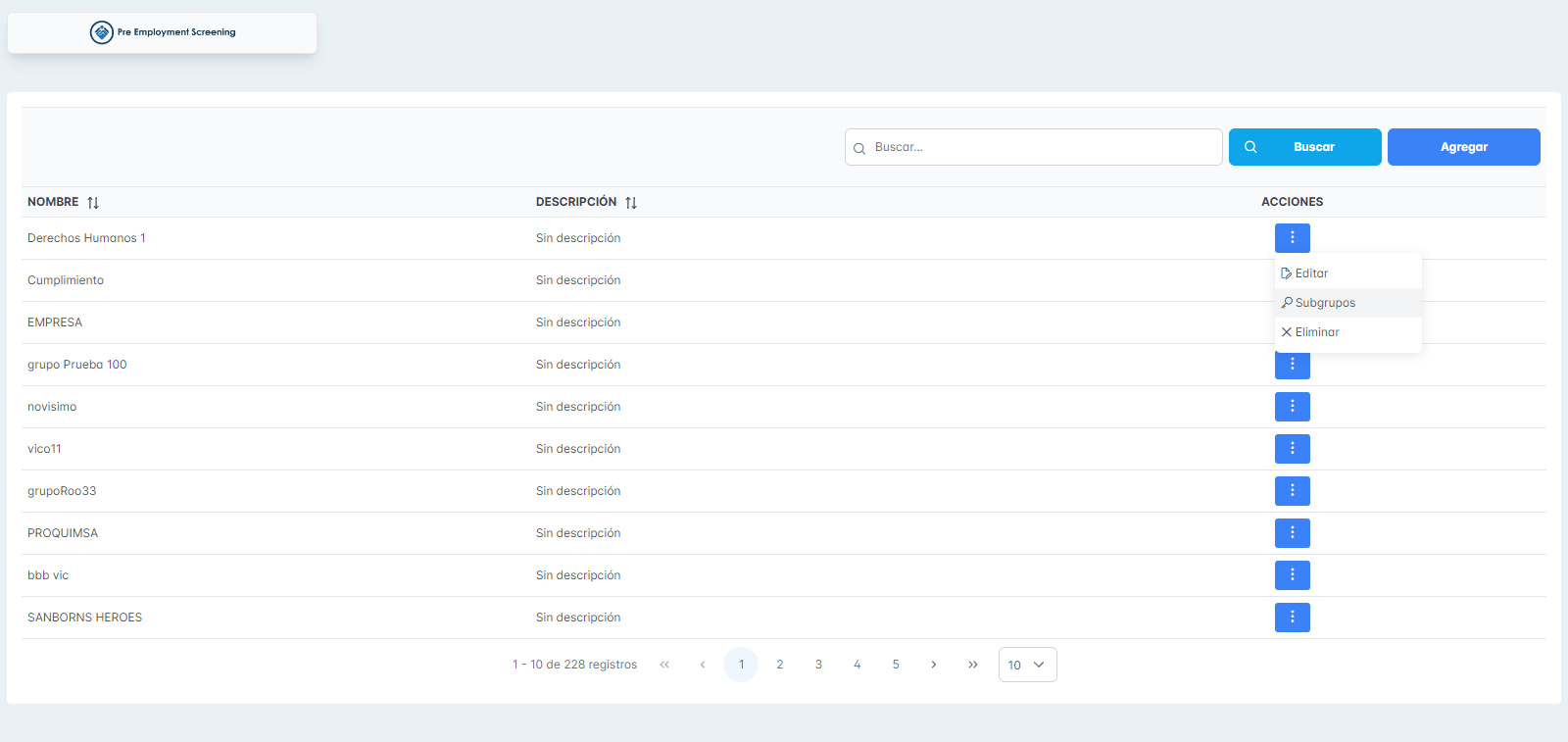Screen dimensions: 1568x742
Task: Sort table by NOMBRE column arrows
Action: point(93,203)
